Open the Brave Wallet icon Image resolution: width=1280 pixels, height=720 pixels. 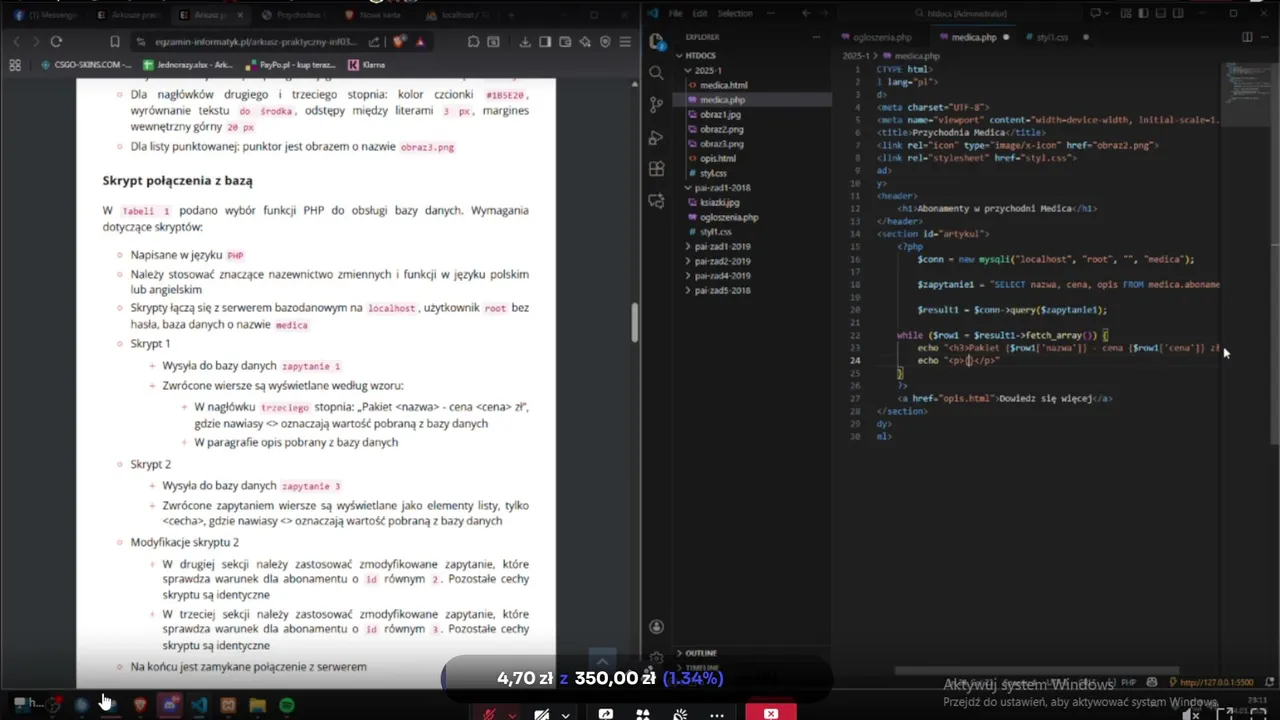pos(565,42)
